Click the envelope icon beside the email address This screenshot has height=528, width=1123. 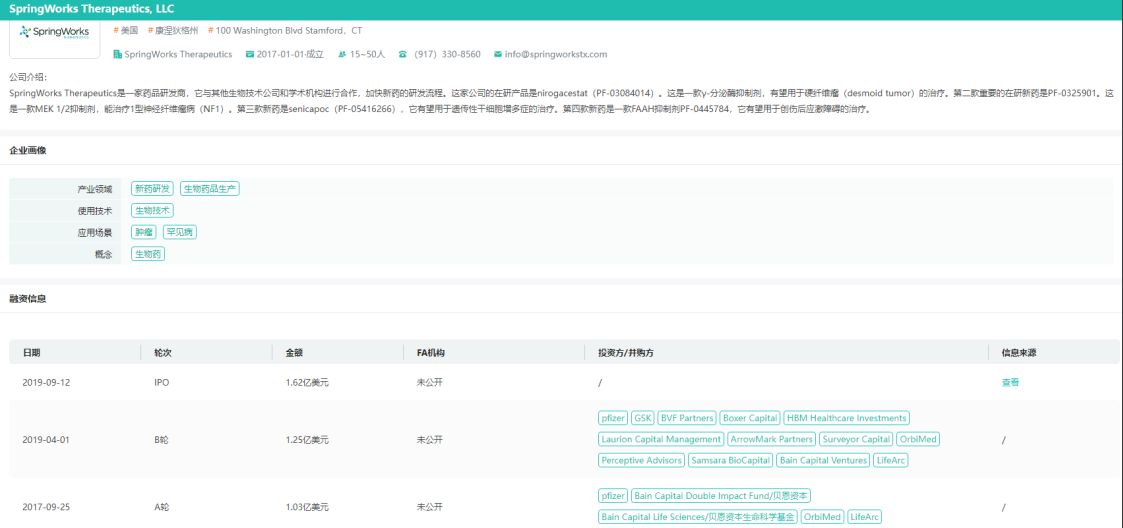coord(497,54)
